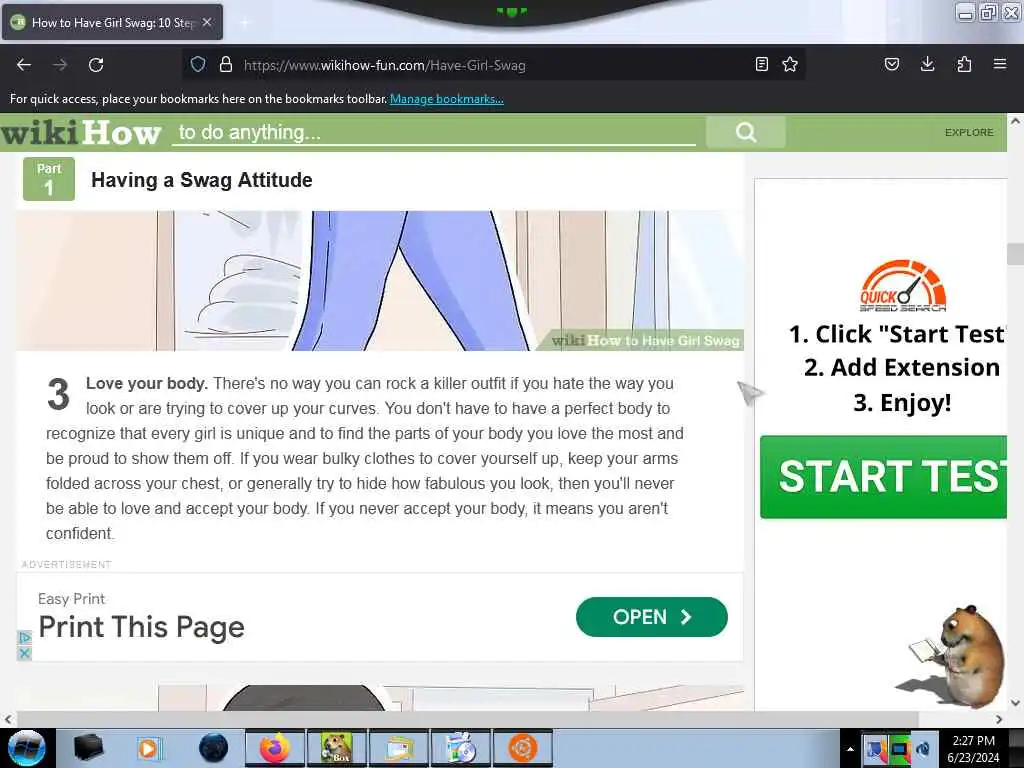This screenshot has height=768, width=1024.
Task: Click the scroll up arrow
Action: pyautogui.click(x=1015, y=121)
